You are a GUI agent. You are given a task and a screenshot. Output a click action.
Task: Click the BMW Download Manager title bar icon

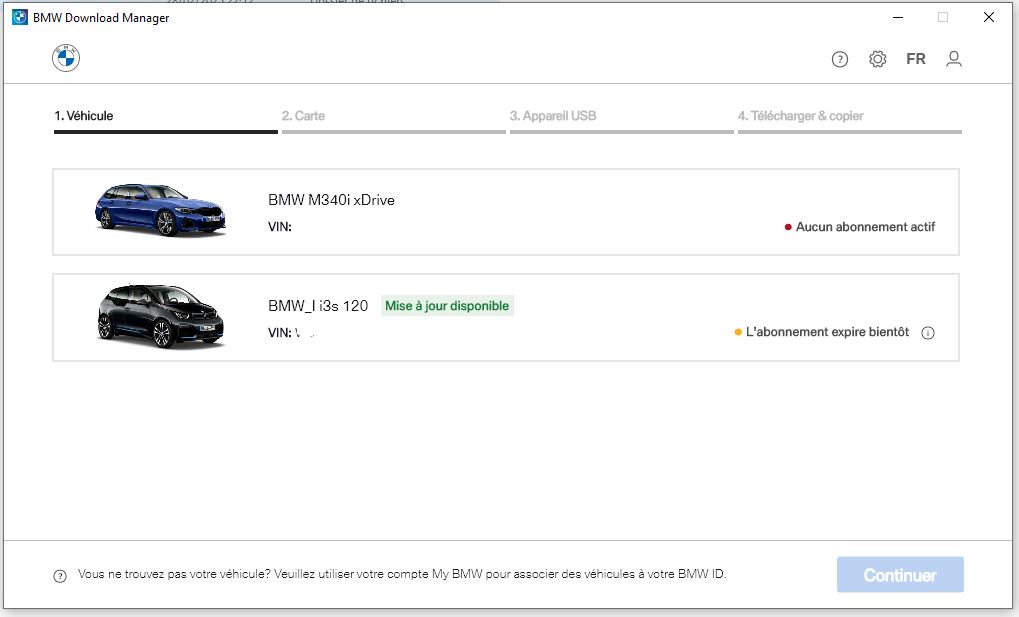(19, 17)
